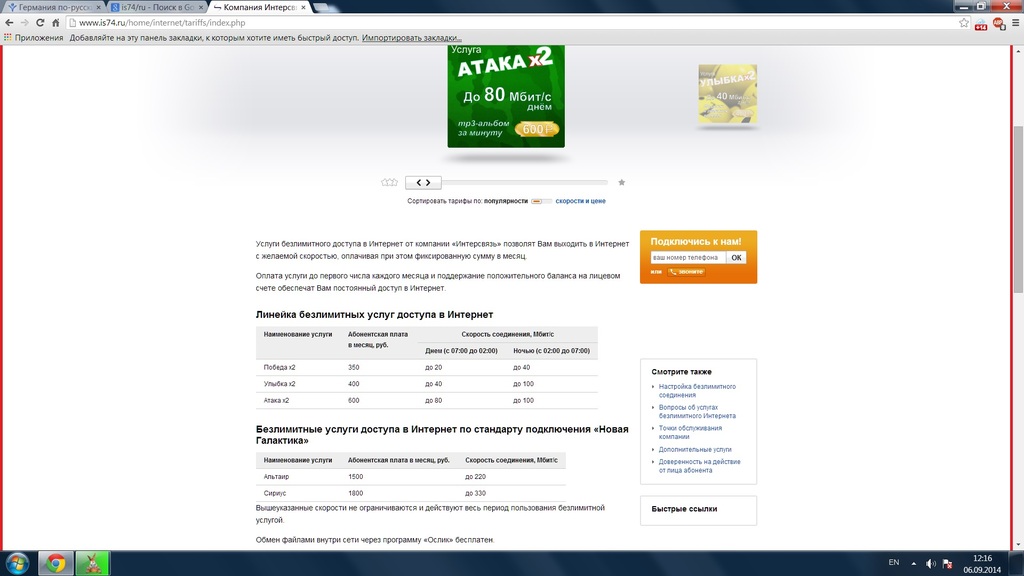Click the Альтаир tariff row name
1024x576 pixels.
pos(276,477)
